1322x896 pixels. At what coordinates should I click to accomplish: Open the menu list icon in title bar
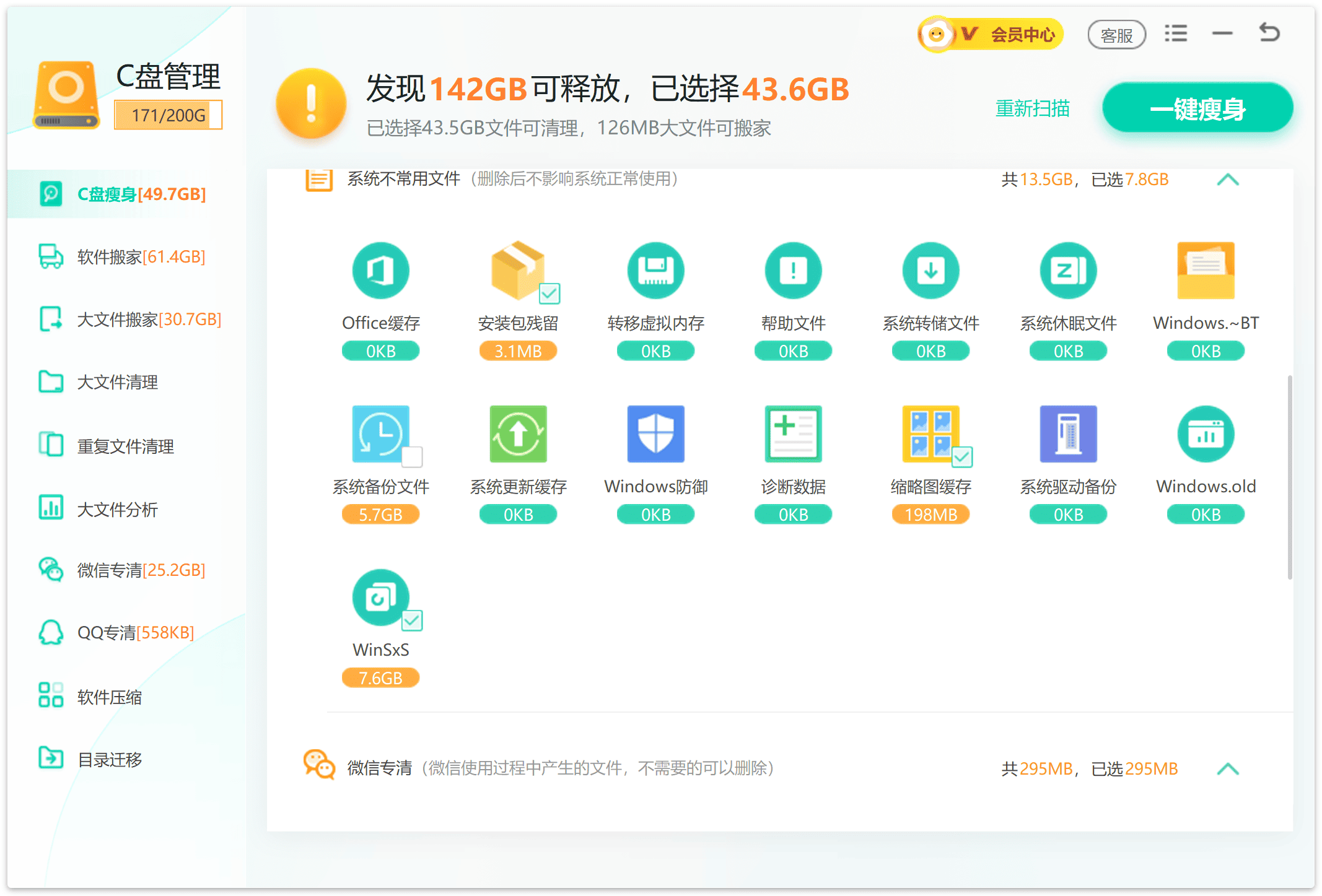point(1175,33)
